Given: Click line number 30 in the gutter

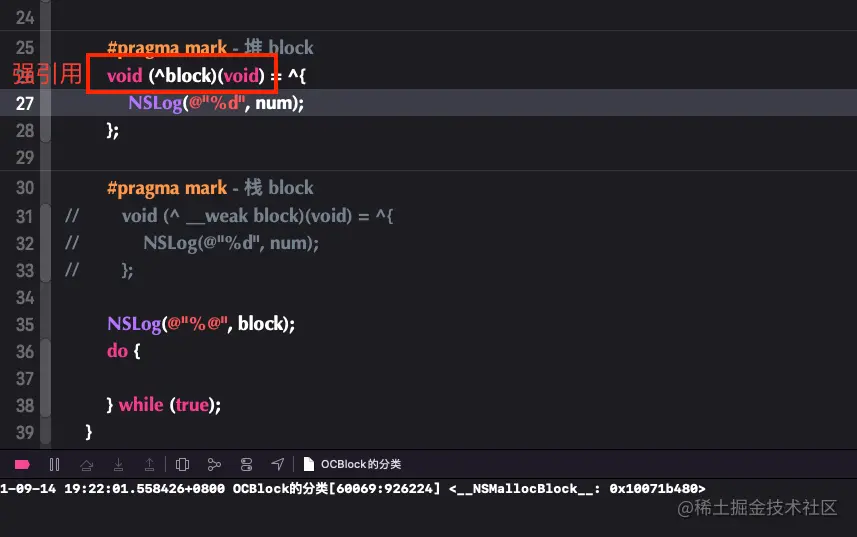Looking at the screenshot, I should pyautogui.click(x=25, y=188).
